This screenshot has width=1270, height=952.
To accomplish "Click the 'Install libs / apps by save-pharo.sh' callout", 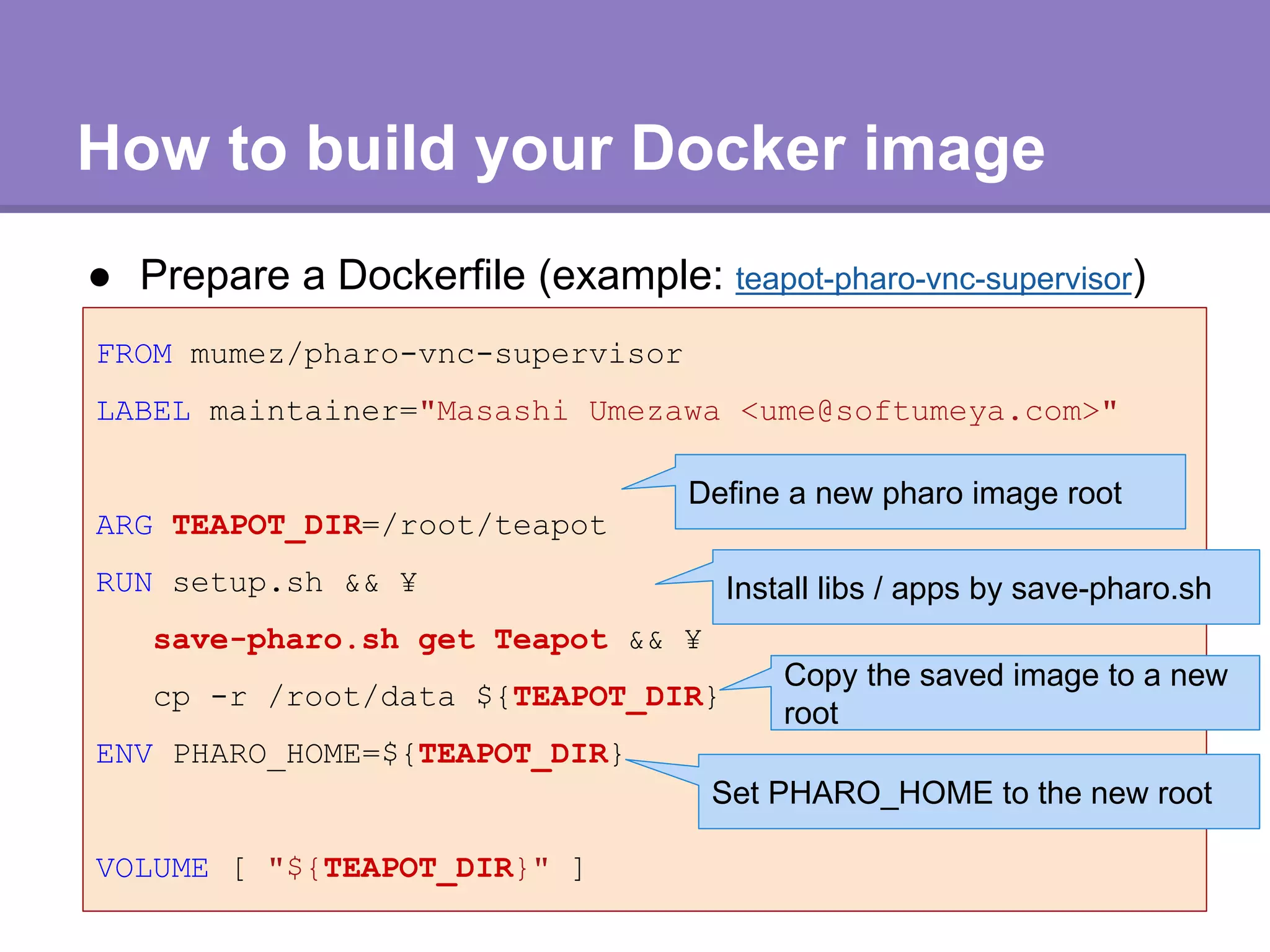I will 986,587.
